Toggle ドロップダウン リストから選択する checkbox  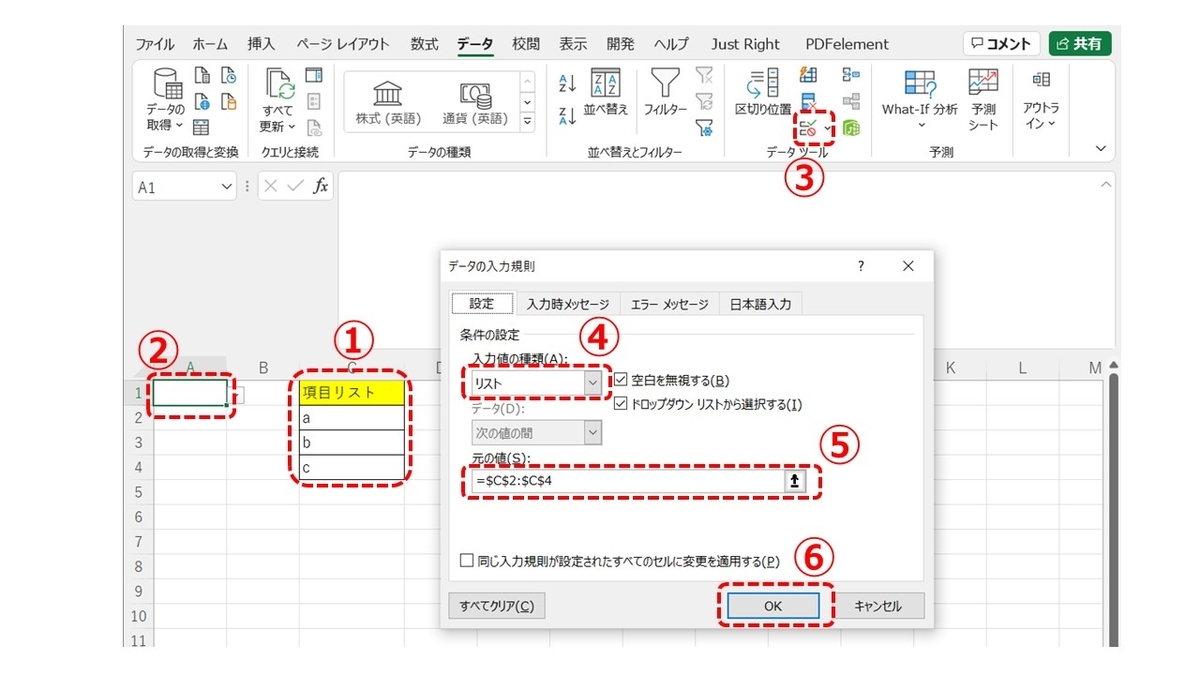(x=621, y=405)
